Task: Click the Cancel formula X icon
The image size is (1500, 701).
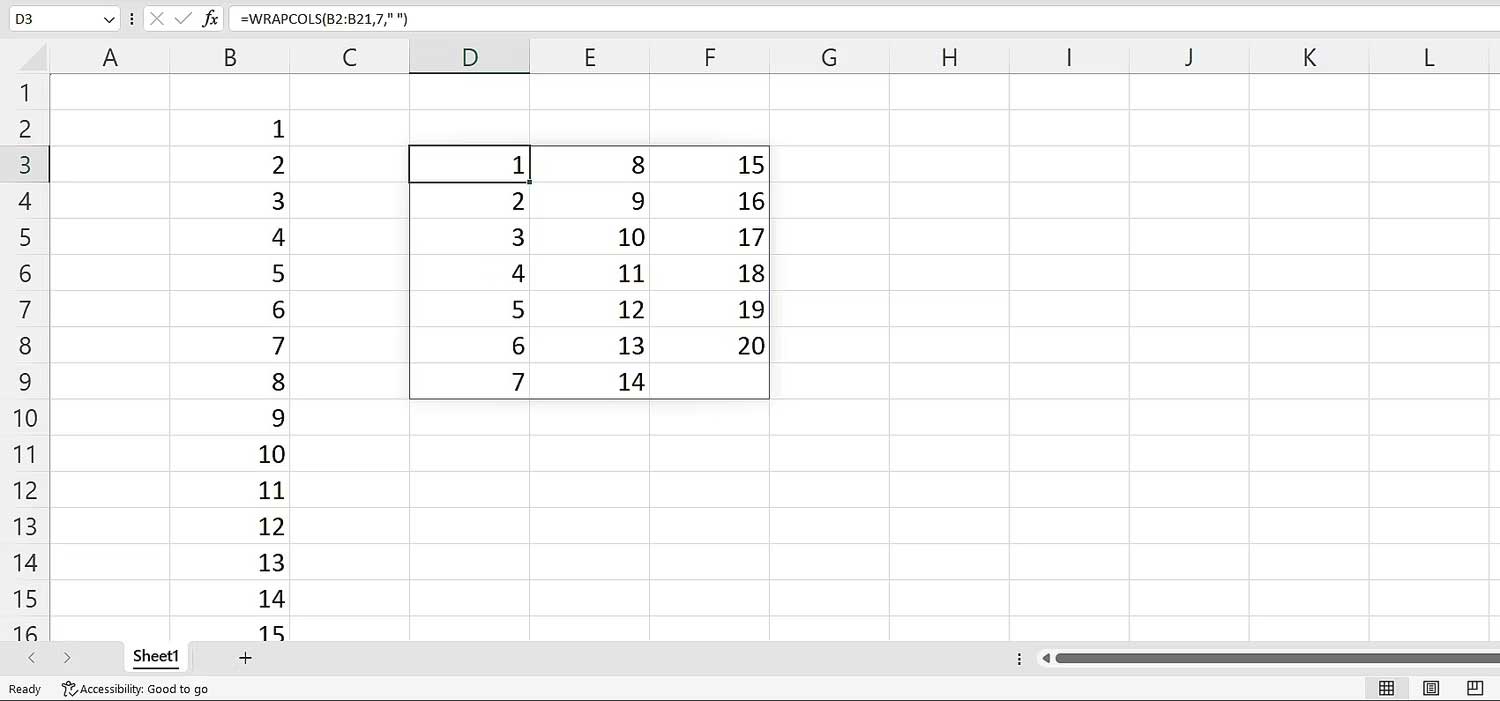Action: click(x=157, y=19)
